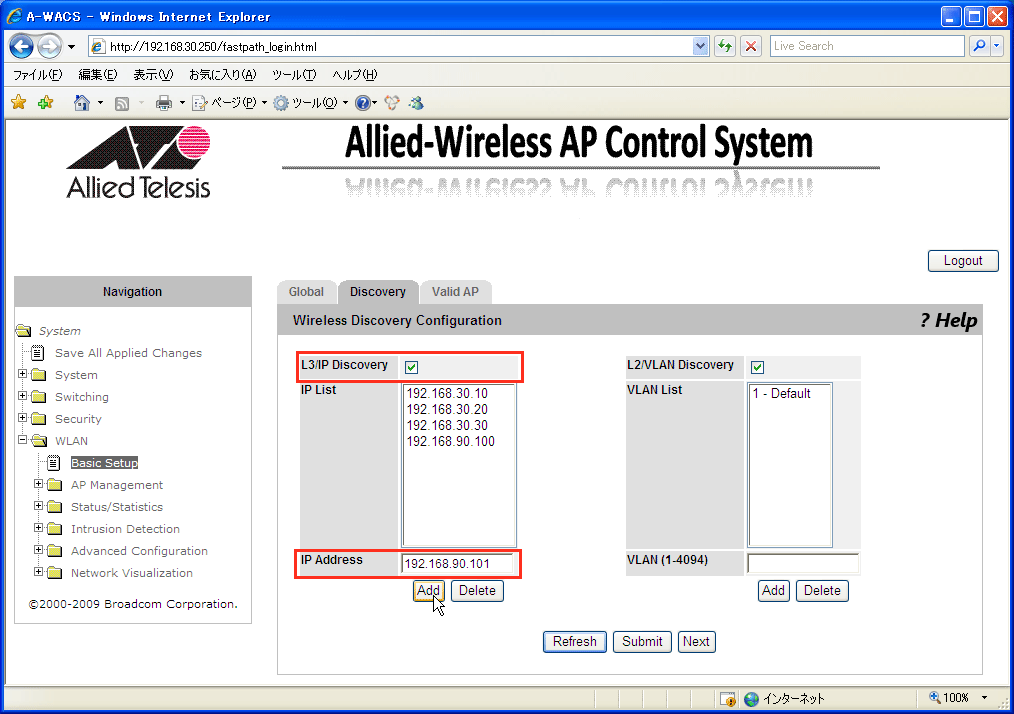
Task: Select 192.168.90.100 in IP List
Action: pos(451,442)
